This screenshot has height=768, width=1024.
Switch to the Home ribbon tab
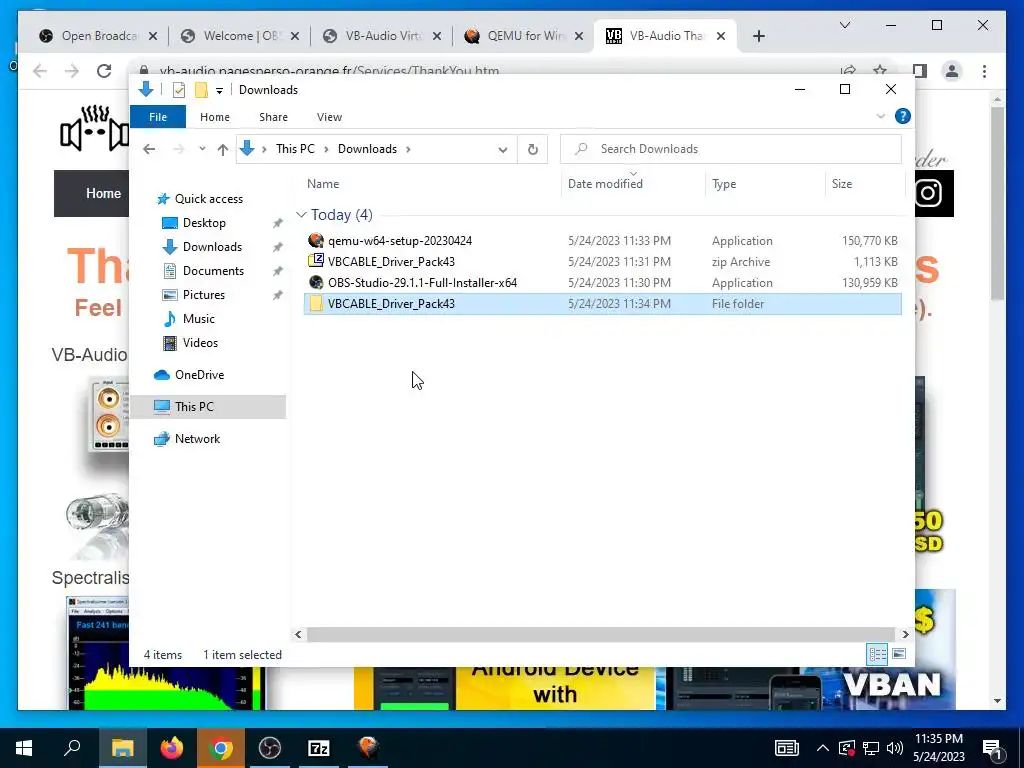pos(215,117)
